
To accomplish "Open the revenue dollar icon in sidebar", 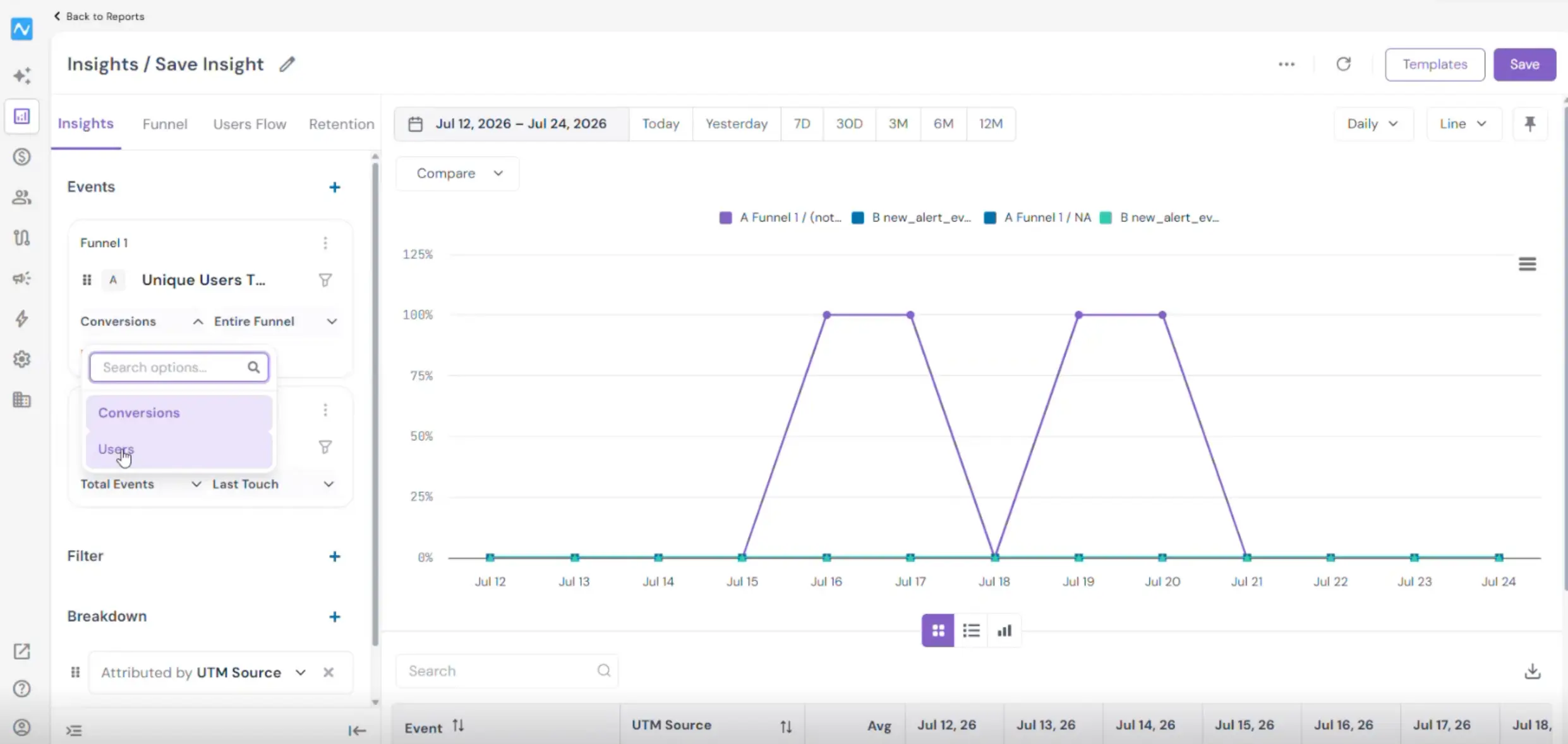I will click(22, 157).
